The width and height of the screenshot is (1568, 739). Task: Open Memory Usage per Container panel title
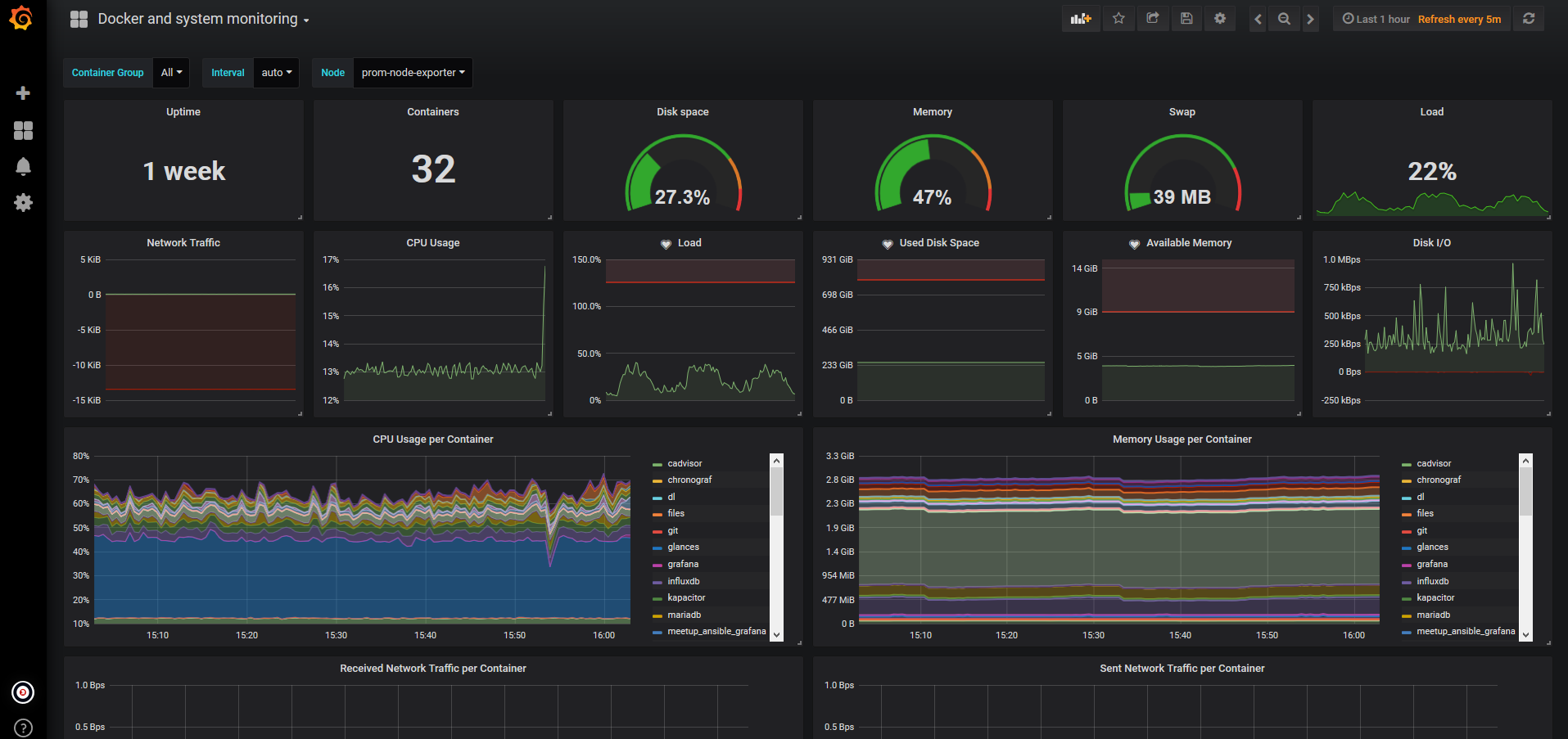click(1182, 439)
